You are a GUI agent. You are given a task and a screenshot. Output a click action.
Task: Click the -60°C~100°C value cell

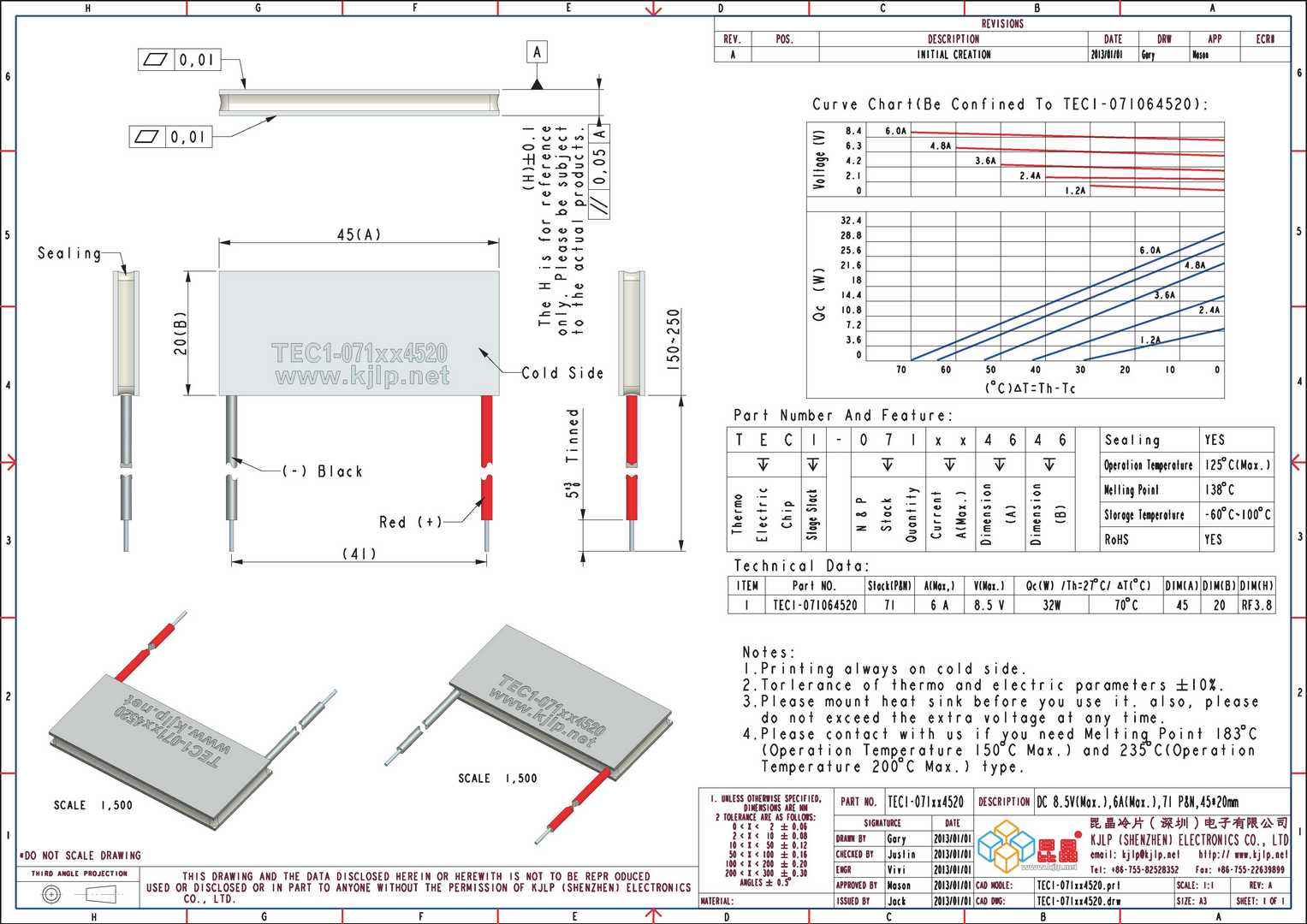coord(1237,514)
